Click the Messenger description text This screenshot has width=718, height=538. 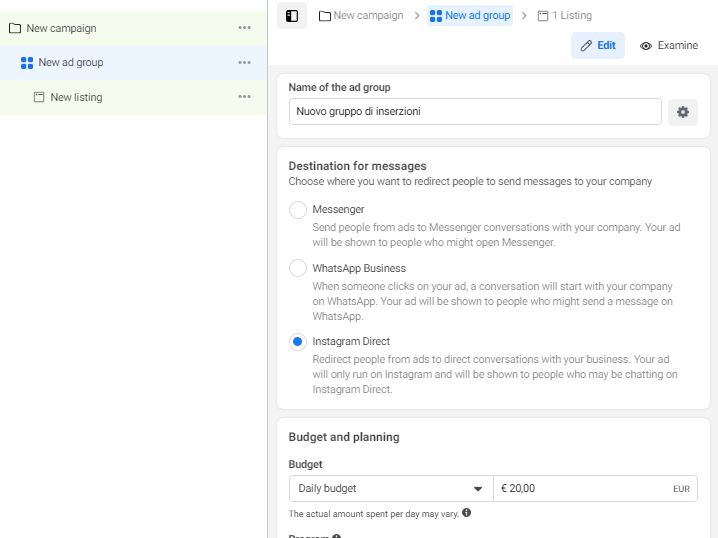(x=496, y=235)
